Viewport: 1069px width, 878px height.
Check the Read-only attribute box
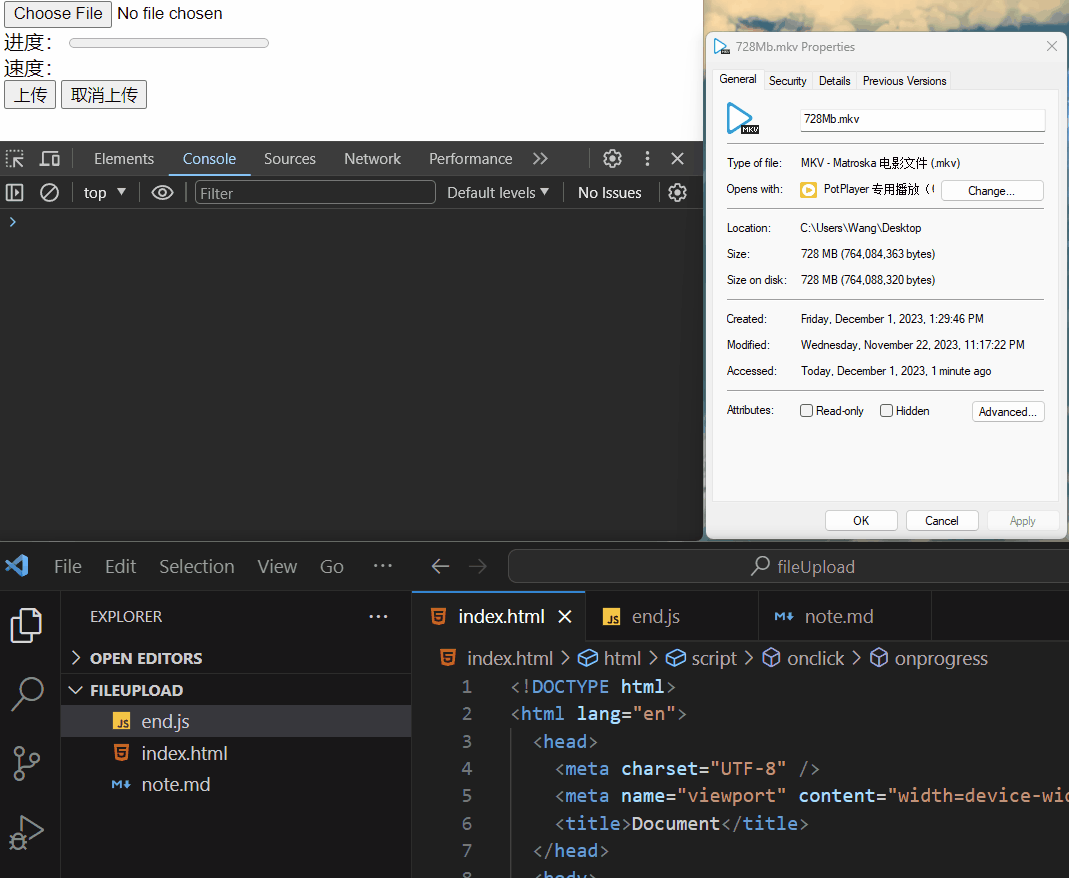click(x=807, y=410)
